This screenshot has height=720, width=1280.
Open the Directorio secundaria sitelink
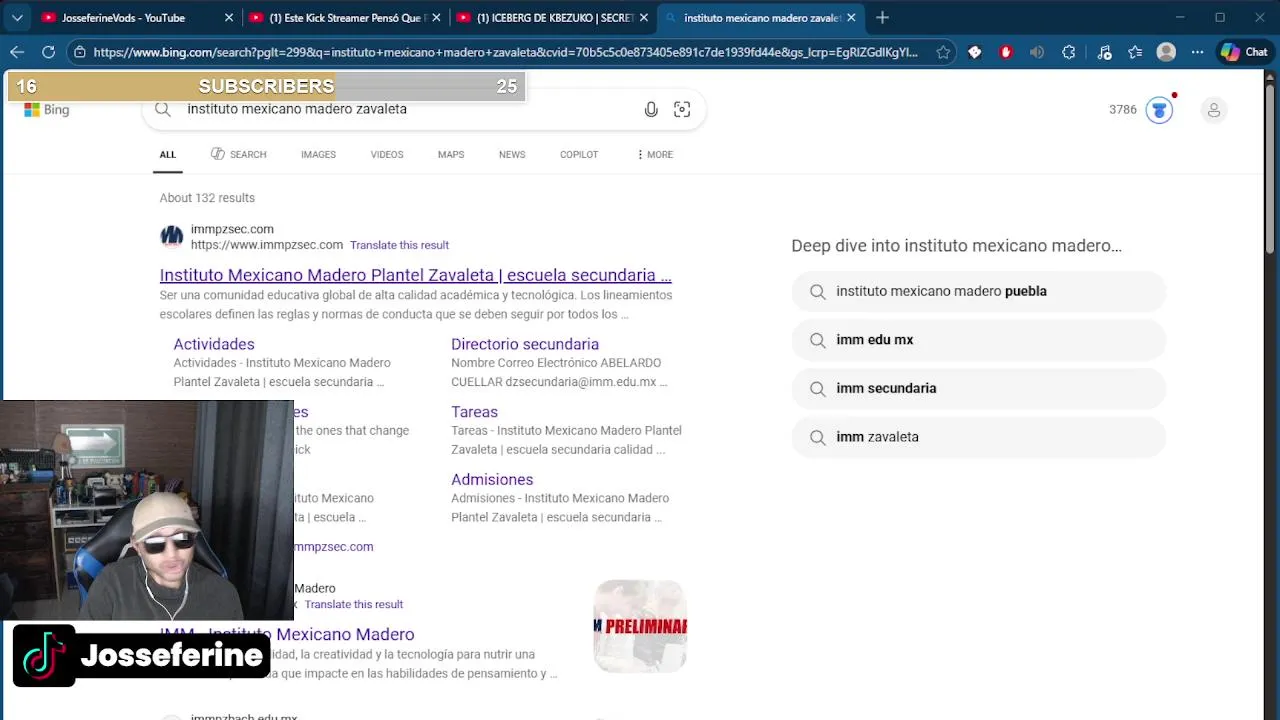pos(525,344)
